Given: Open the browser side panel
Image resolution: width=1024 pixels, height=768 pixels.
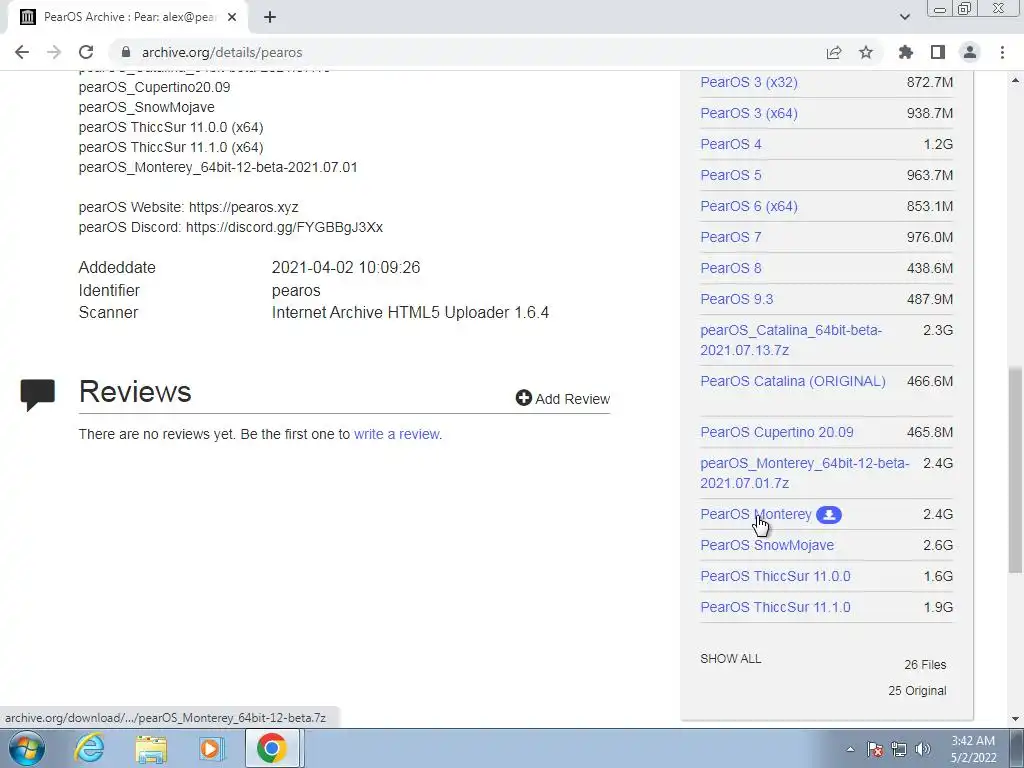Looking at the screenshot, I should point(938,52).
